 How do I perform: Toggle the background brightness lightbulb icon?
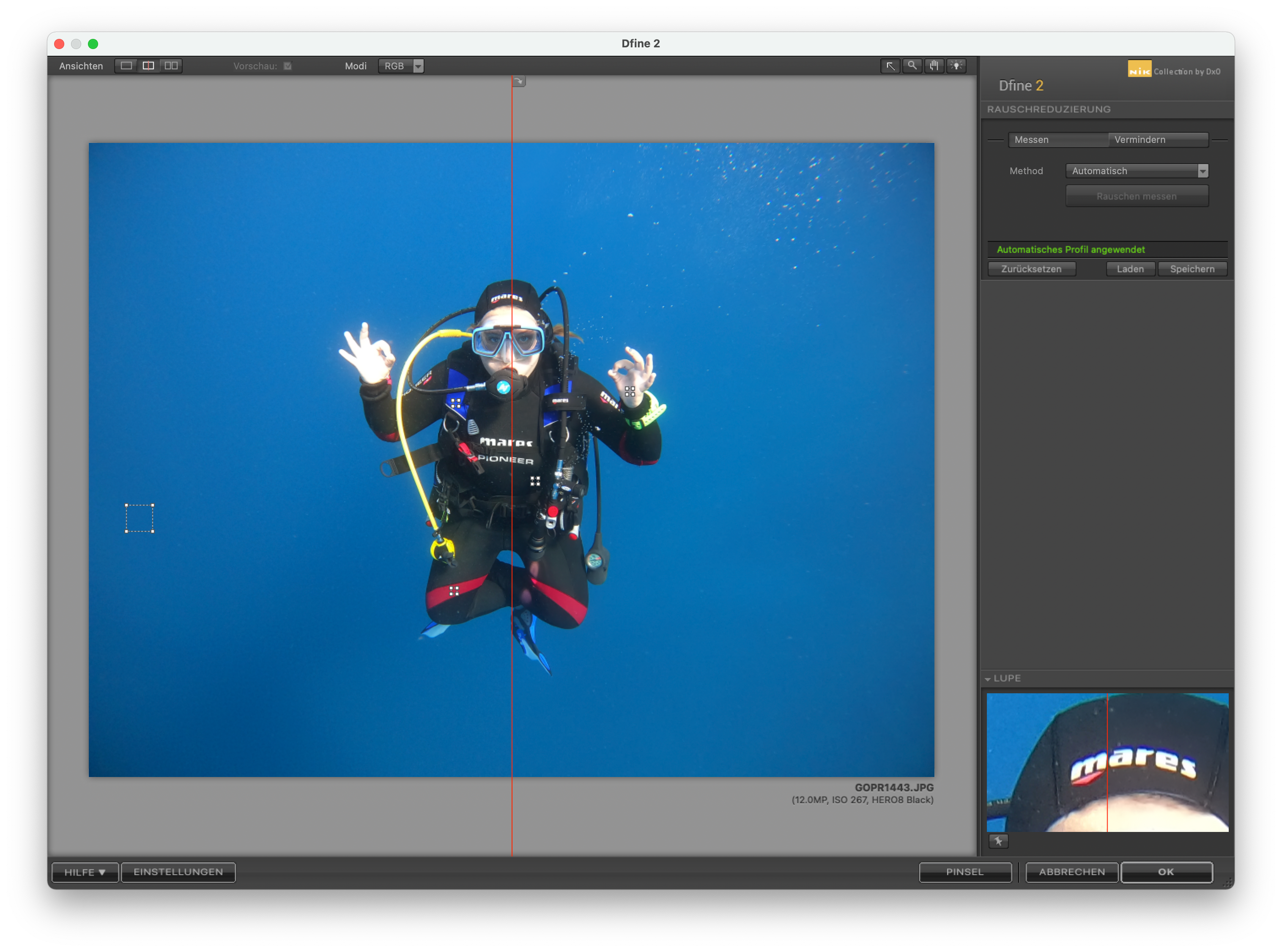coord(956,66)
